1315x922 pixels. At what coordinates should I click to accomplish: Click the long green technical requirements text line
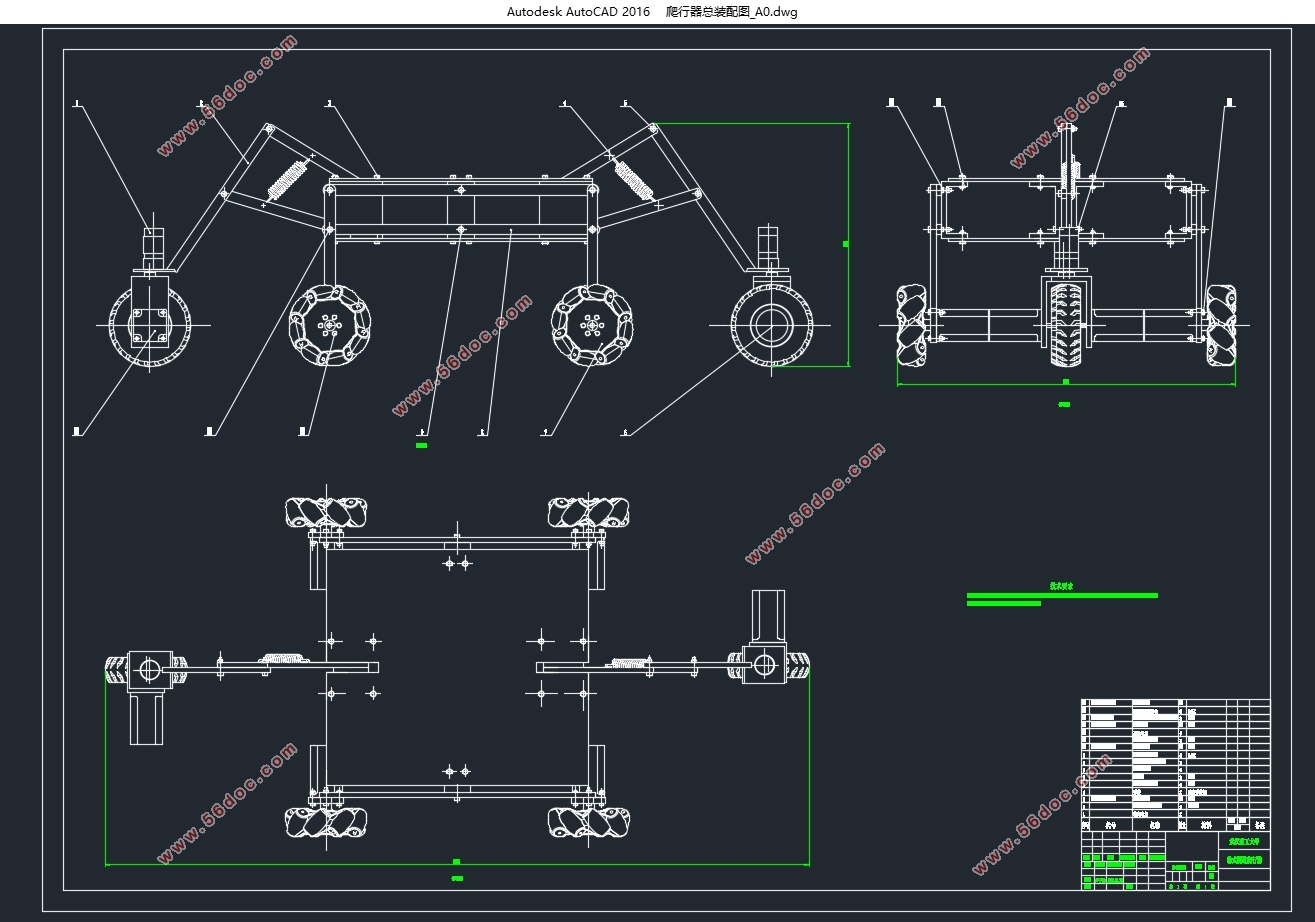(x=1061, y=595)
